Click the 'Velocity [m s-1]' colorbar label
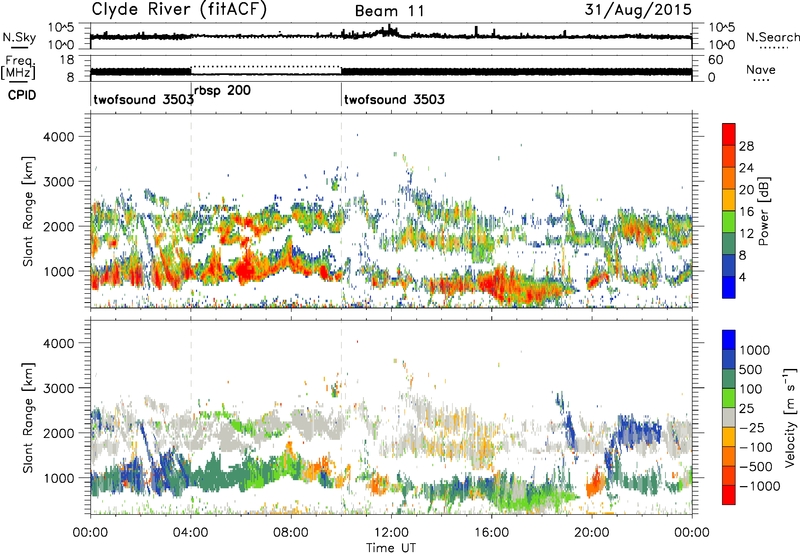Viewport: 800px width, 554px height. pos(790,417)
